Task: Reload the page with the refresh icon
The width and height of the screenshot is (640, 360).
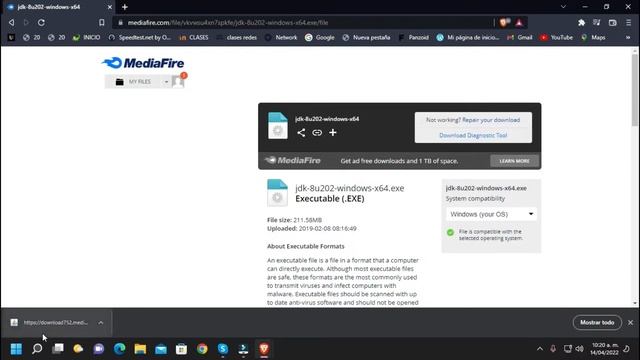Action: tap(41, 22)
